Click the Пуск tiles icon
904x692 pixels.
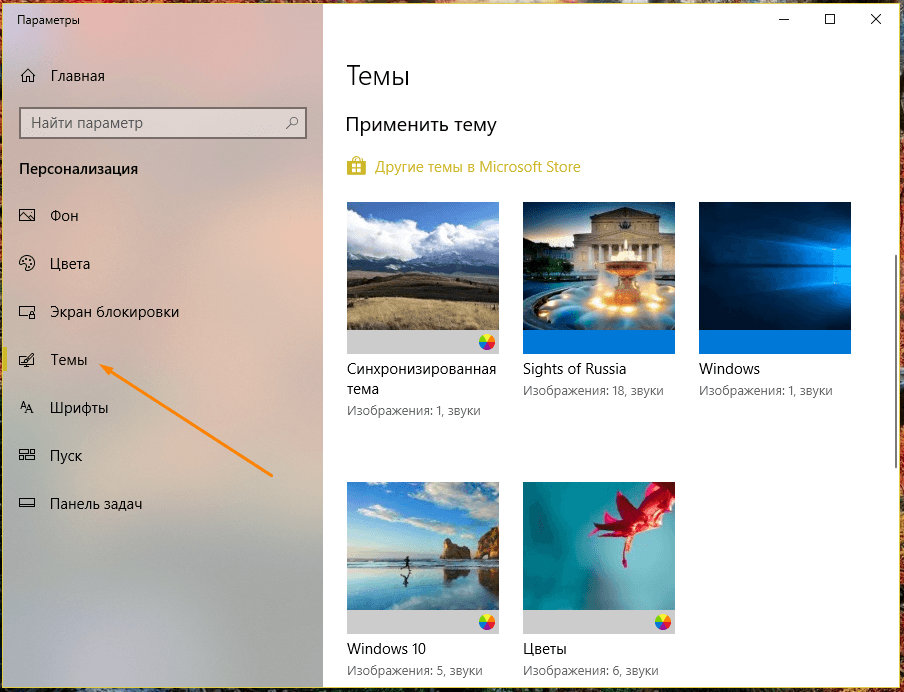tap(27, 456)
